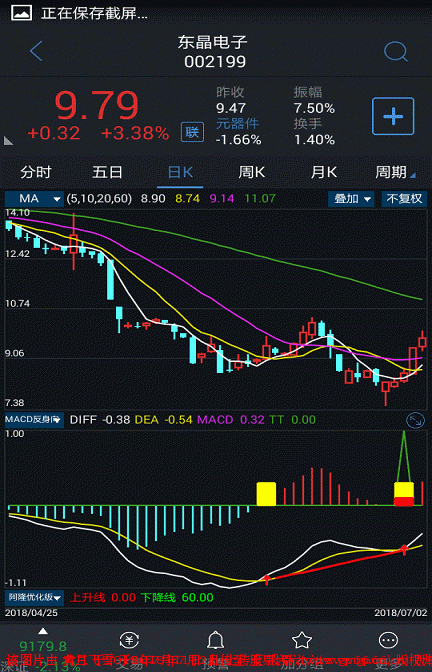
Task: Open the 叠加 overlay dropdown
Action: coord(351,199)
